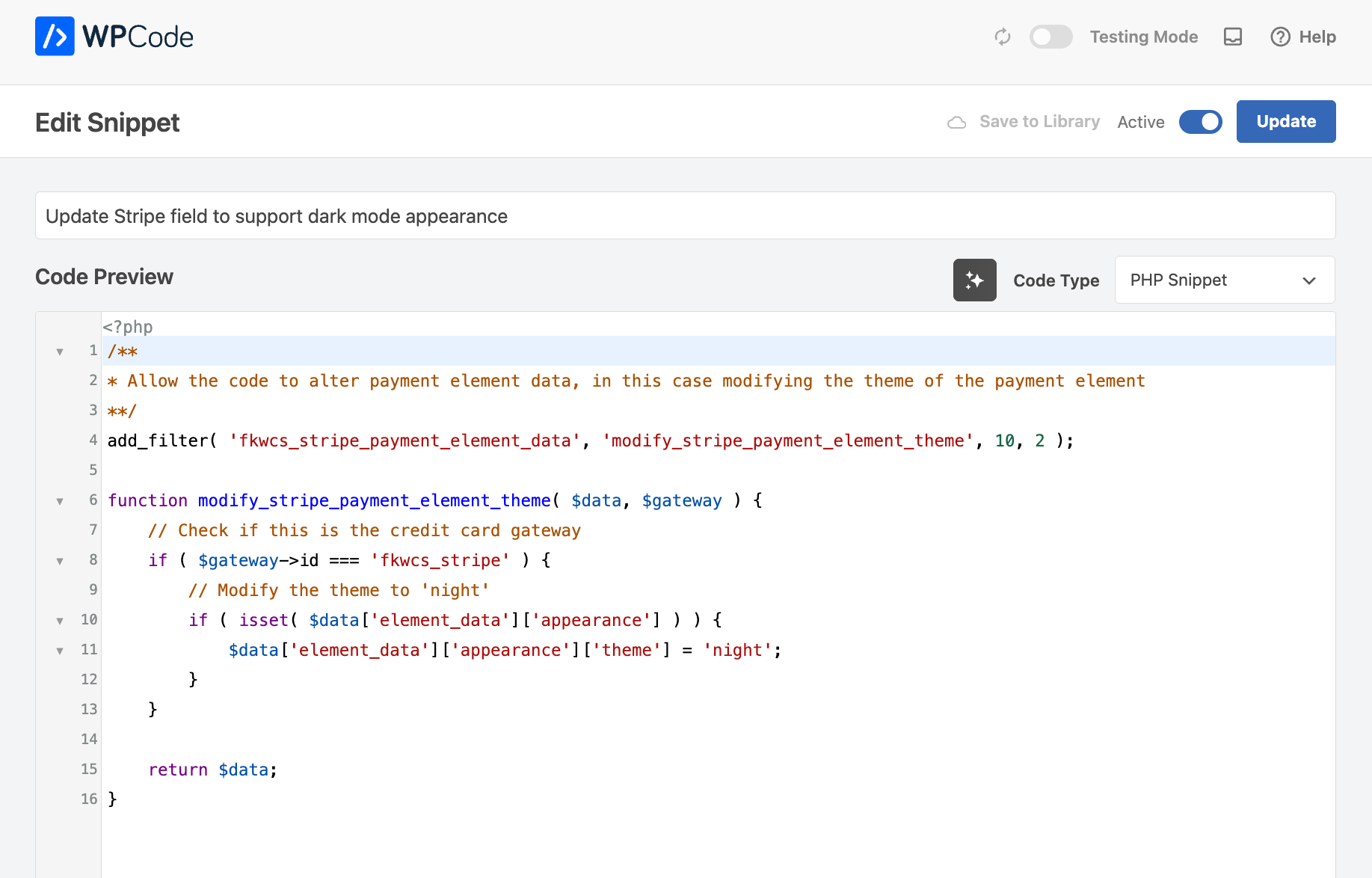This screenshot has height=878, width=1372.
Task: Click the Help question mark icon
Action: 1280,37
